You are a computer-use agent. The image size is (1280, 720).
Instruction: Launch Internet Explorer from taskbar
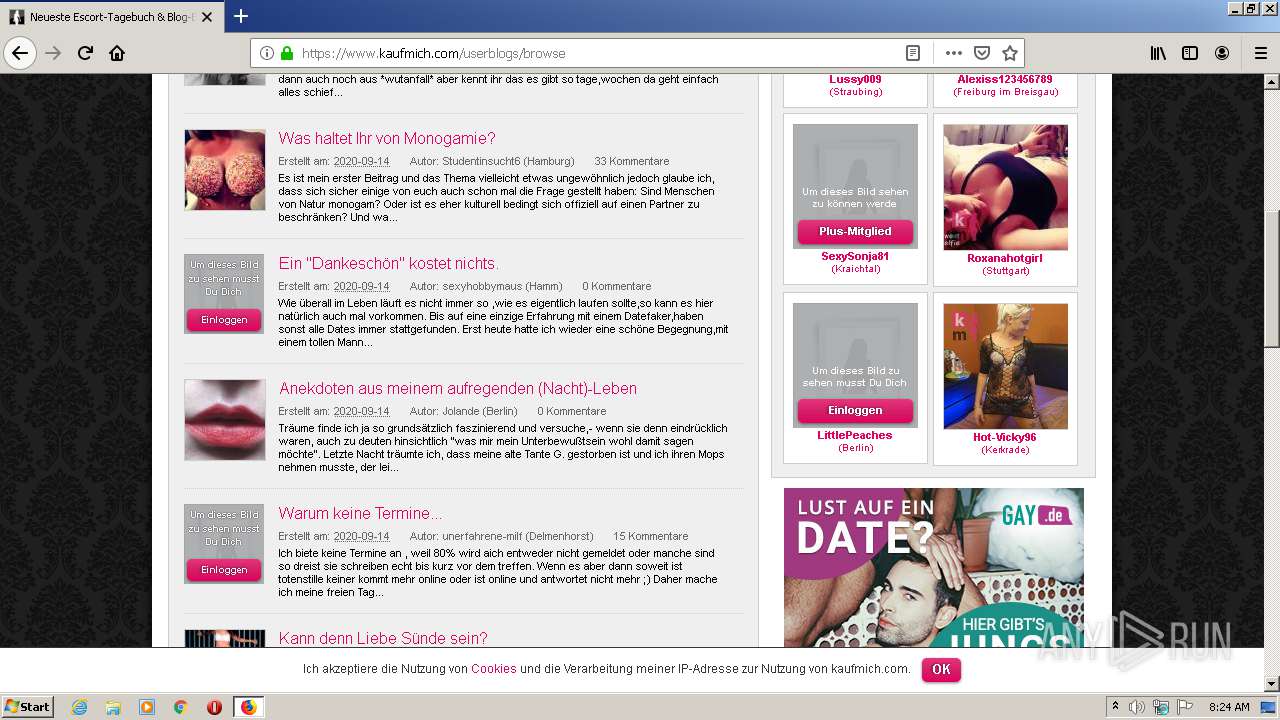click(79, 707)
